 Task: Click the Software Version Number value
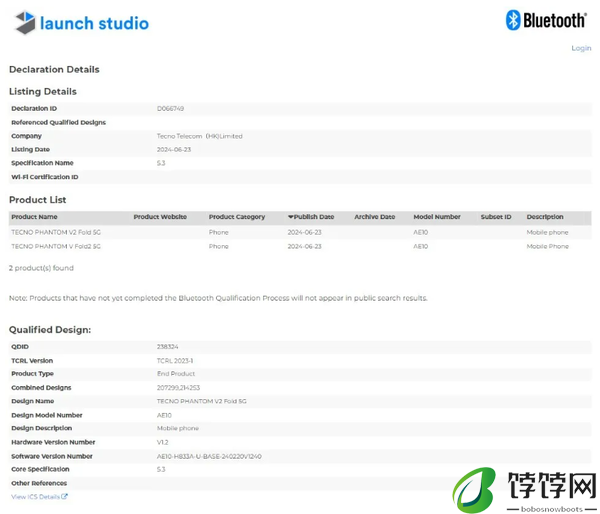click(x=209, y=457)
